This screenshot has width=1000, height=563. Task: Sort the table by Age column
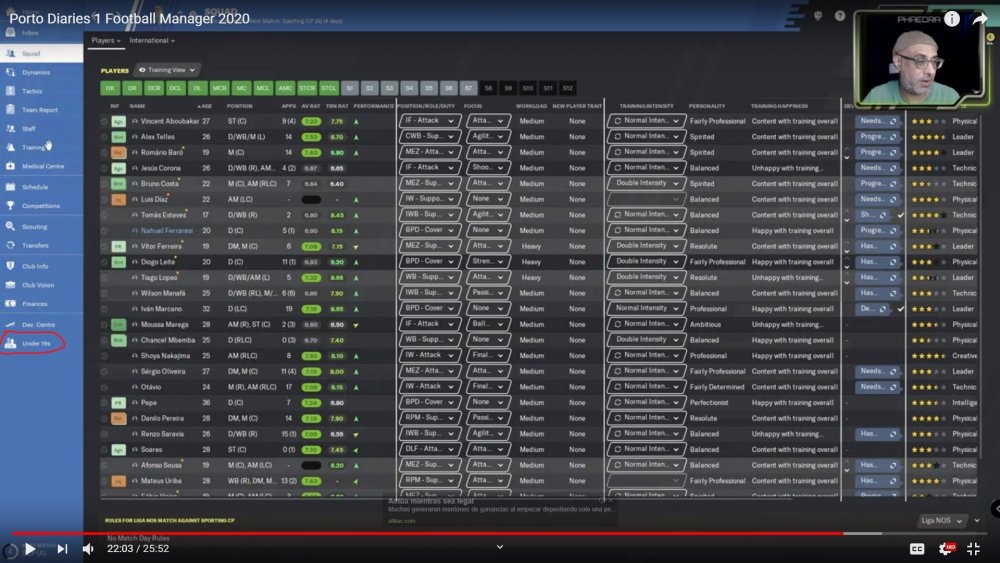[x=205, y=106]
